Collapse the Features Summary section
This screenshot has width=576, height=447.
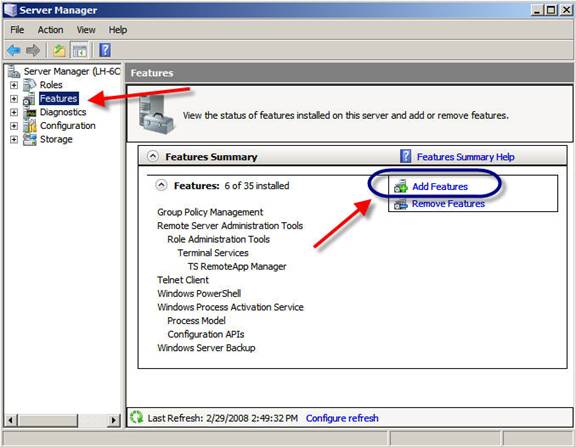pos(152,156)
